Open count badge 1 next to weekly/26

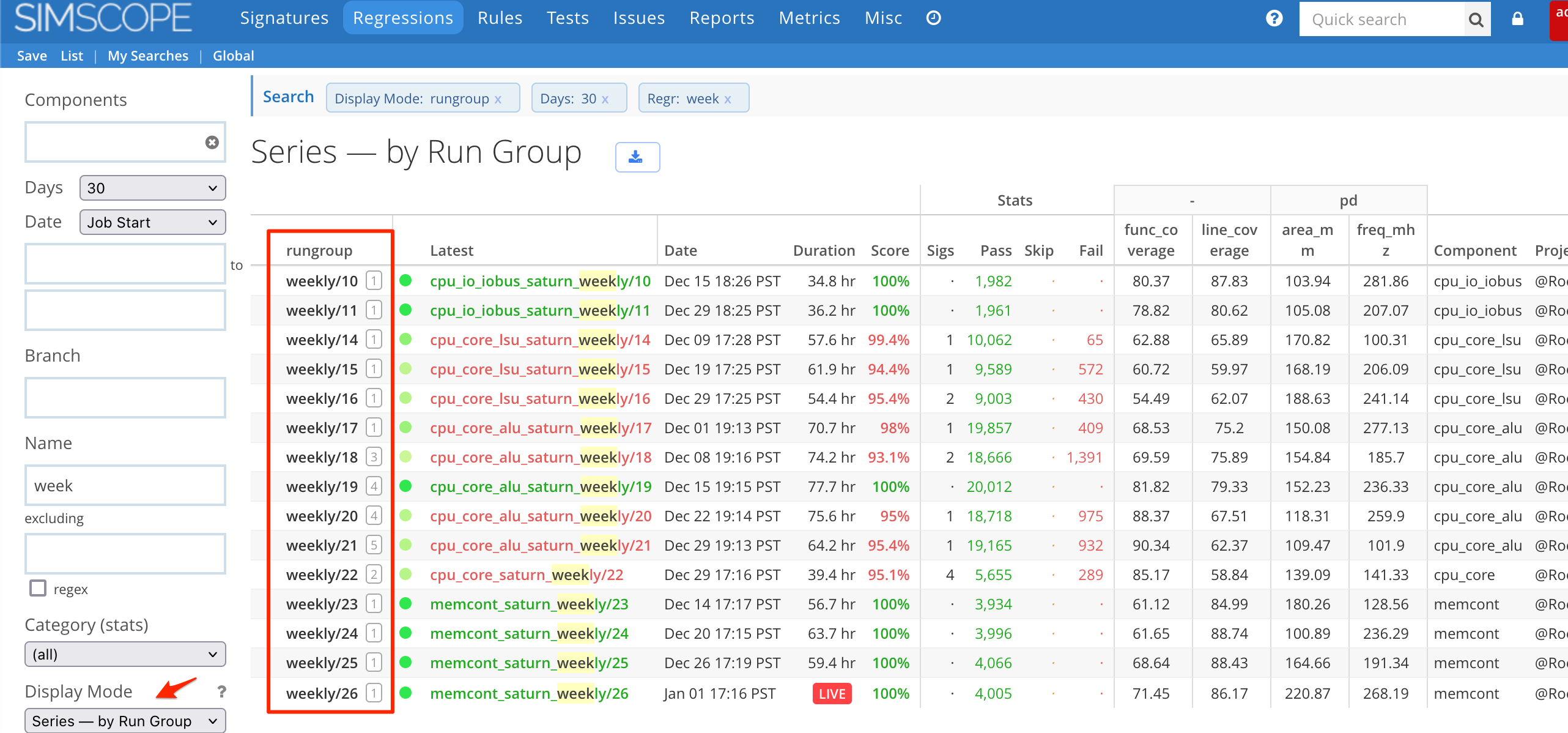point(374,693)
